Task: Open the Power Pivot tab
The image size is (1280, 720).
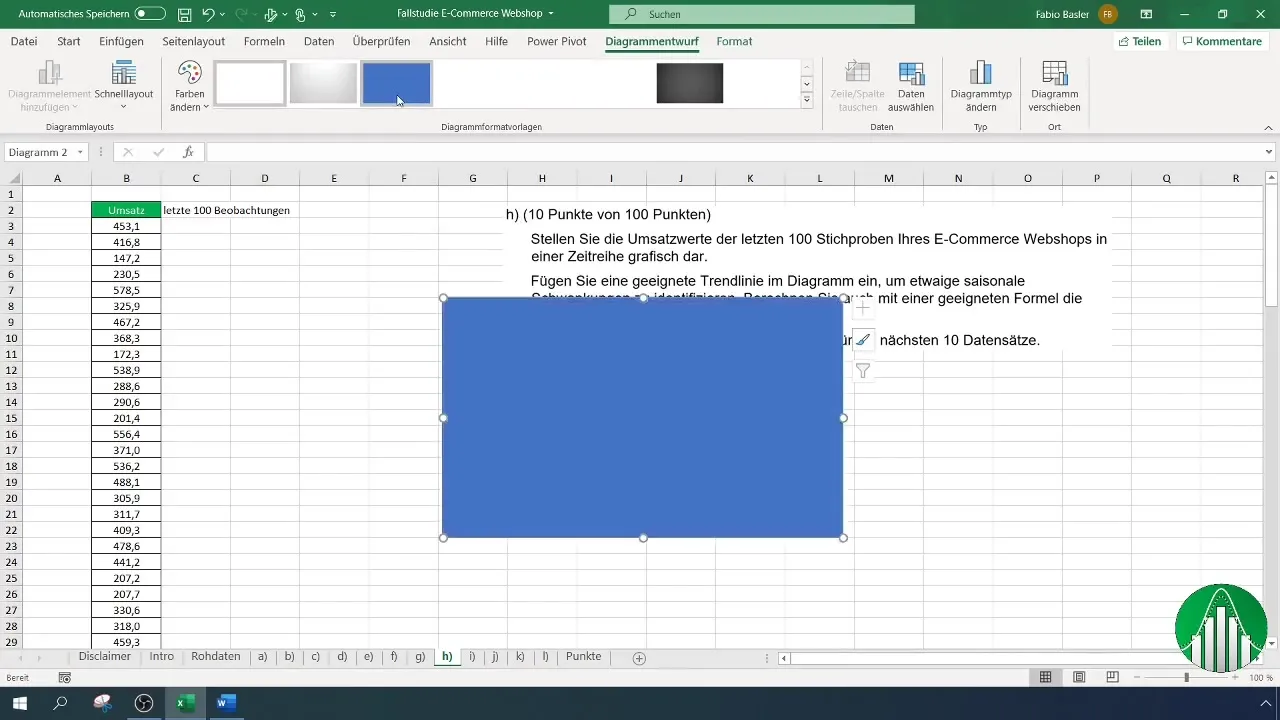Action: [x=557, y=41]
